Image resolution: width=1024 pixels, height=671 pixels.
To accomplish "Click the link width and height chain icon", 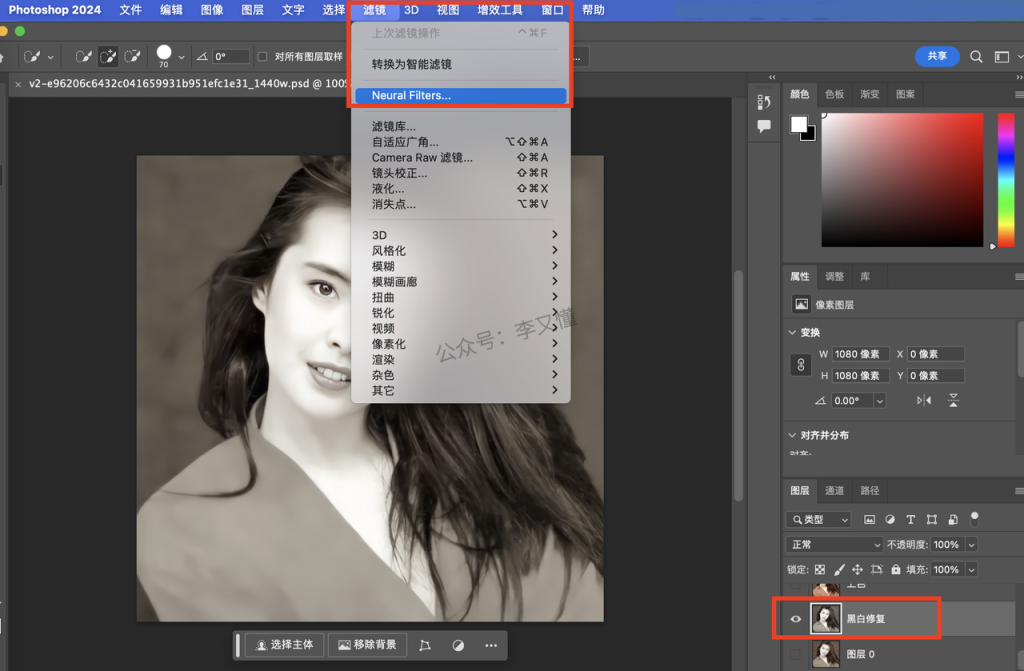I will [x=801, y=365].
